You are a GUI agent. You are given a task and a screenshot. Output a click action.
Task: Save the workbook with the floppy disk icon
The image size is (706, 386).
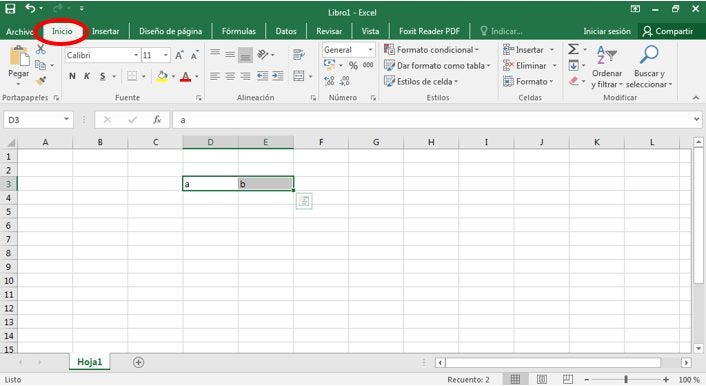[x=10, y=8]
